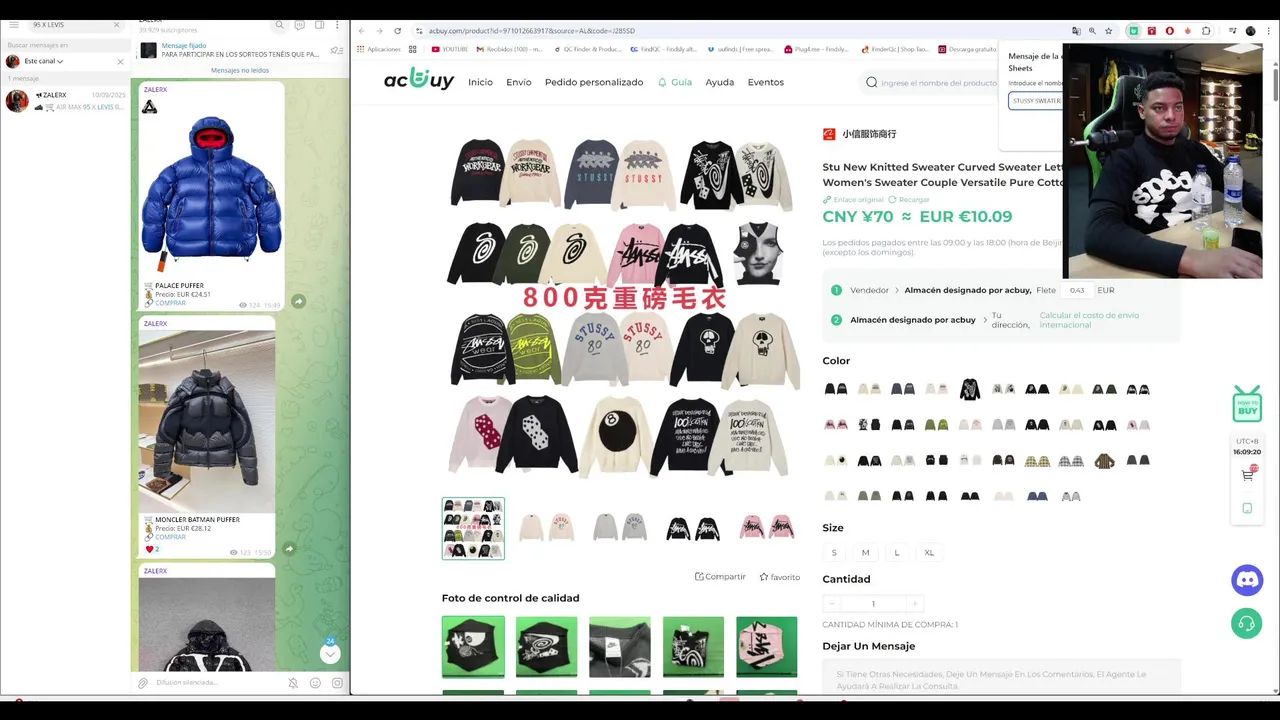Image resolution: width=1280 pixels, height=720 pixels.
Task: Click the heart reaction on Moncler post
Action: click(153, 549)
